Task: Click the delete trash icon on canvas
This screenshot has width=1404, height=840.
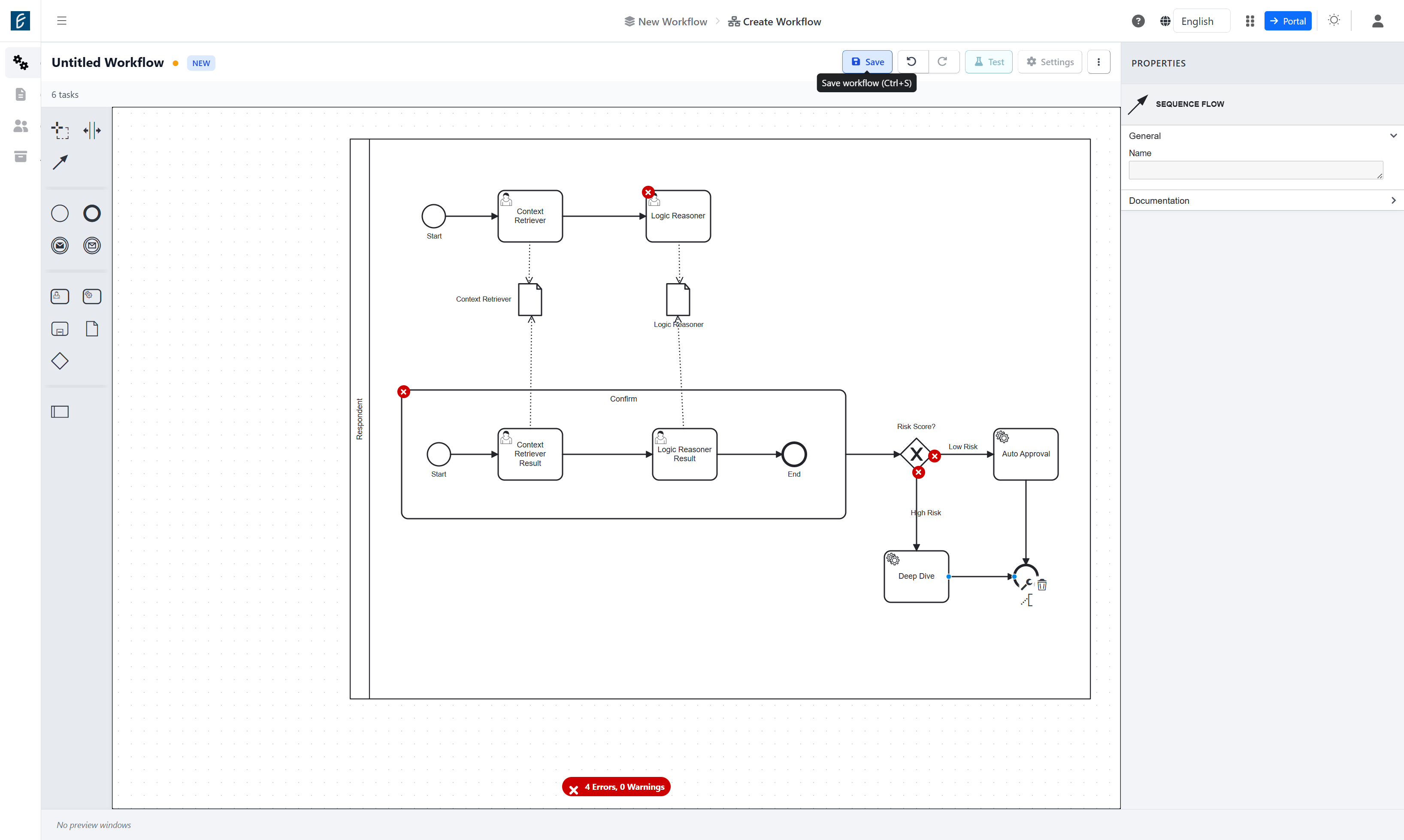Action: 1042,585
